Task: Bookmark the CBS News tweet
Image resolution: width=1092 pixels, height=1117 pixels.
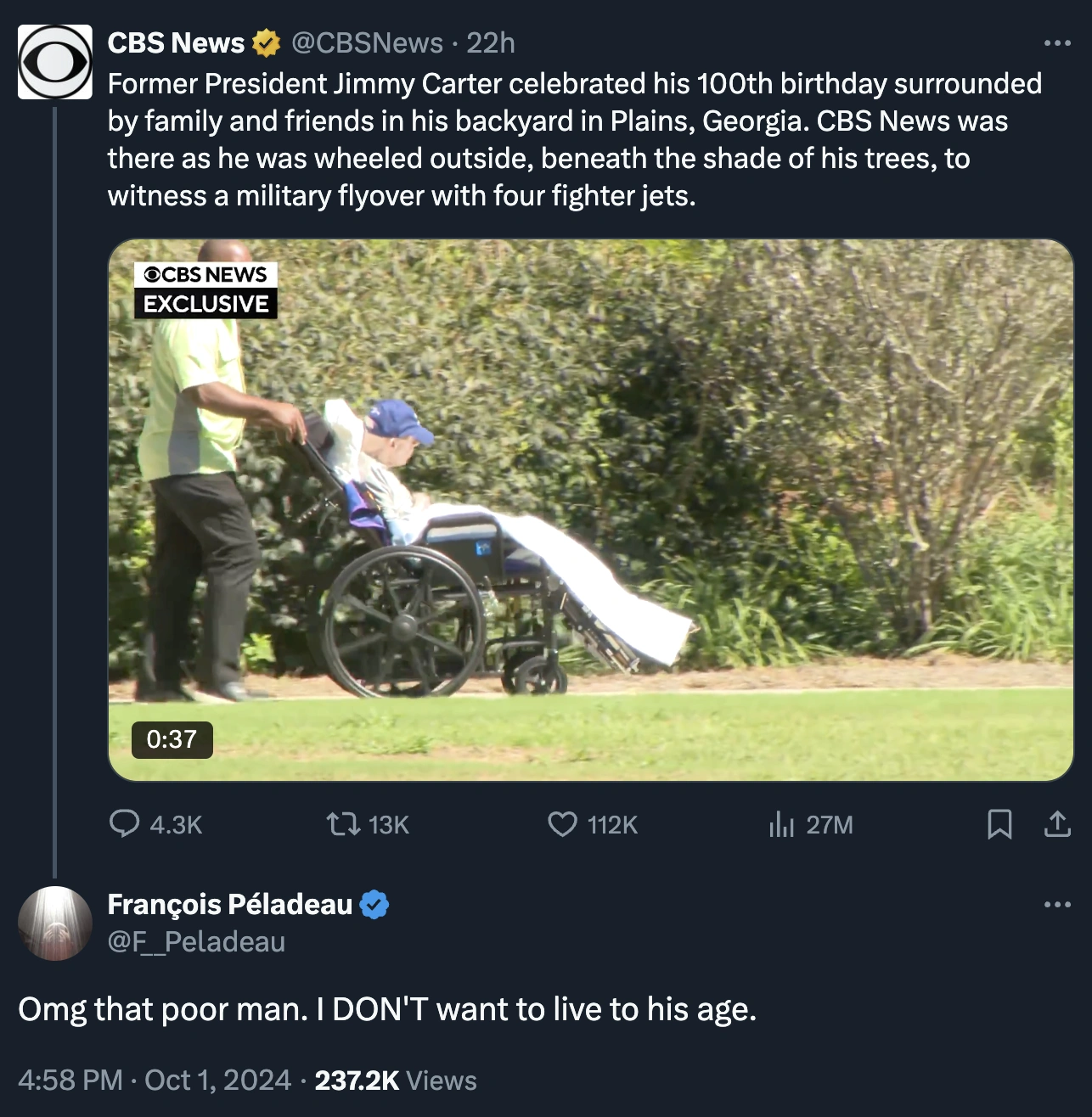Action: pos(999,823)
